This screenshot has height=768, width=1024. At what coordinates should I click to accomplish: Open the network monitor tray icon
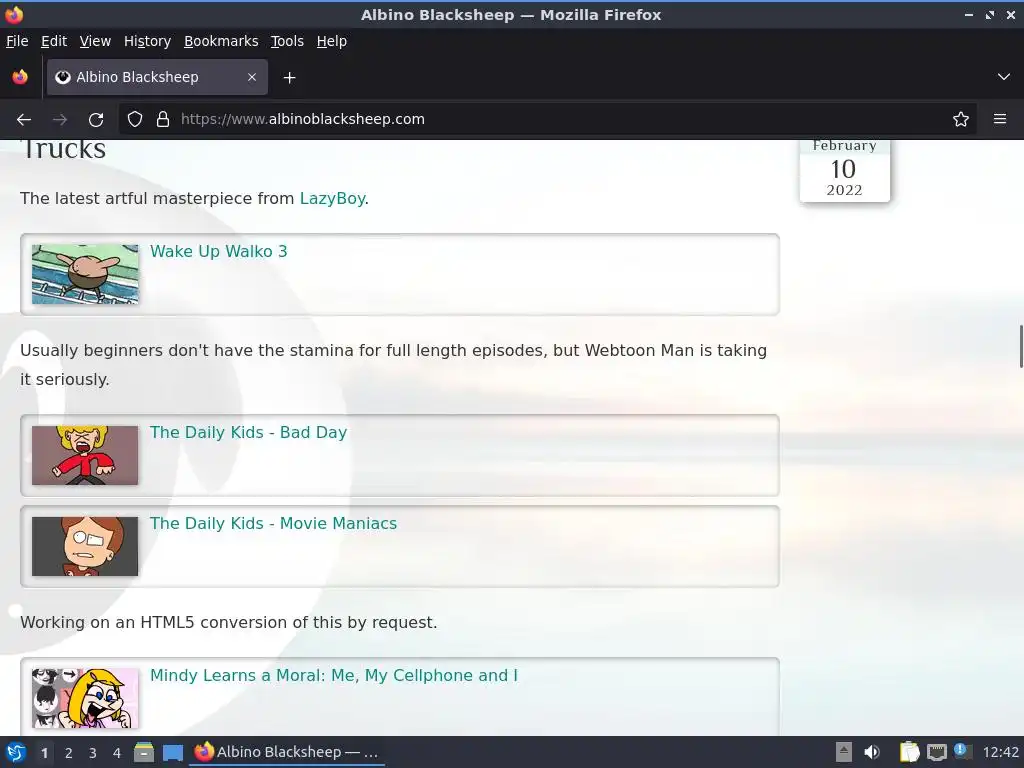[936, 752]
